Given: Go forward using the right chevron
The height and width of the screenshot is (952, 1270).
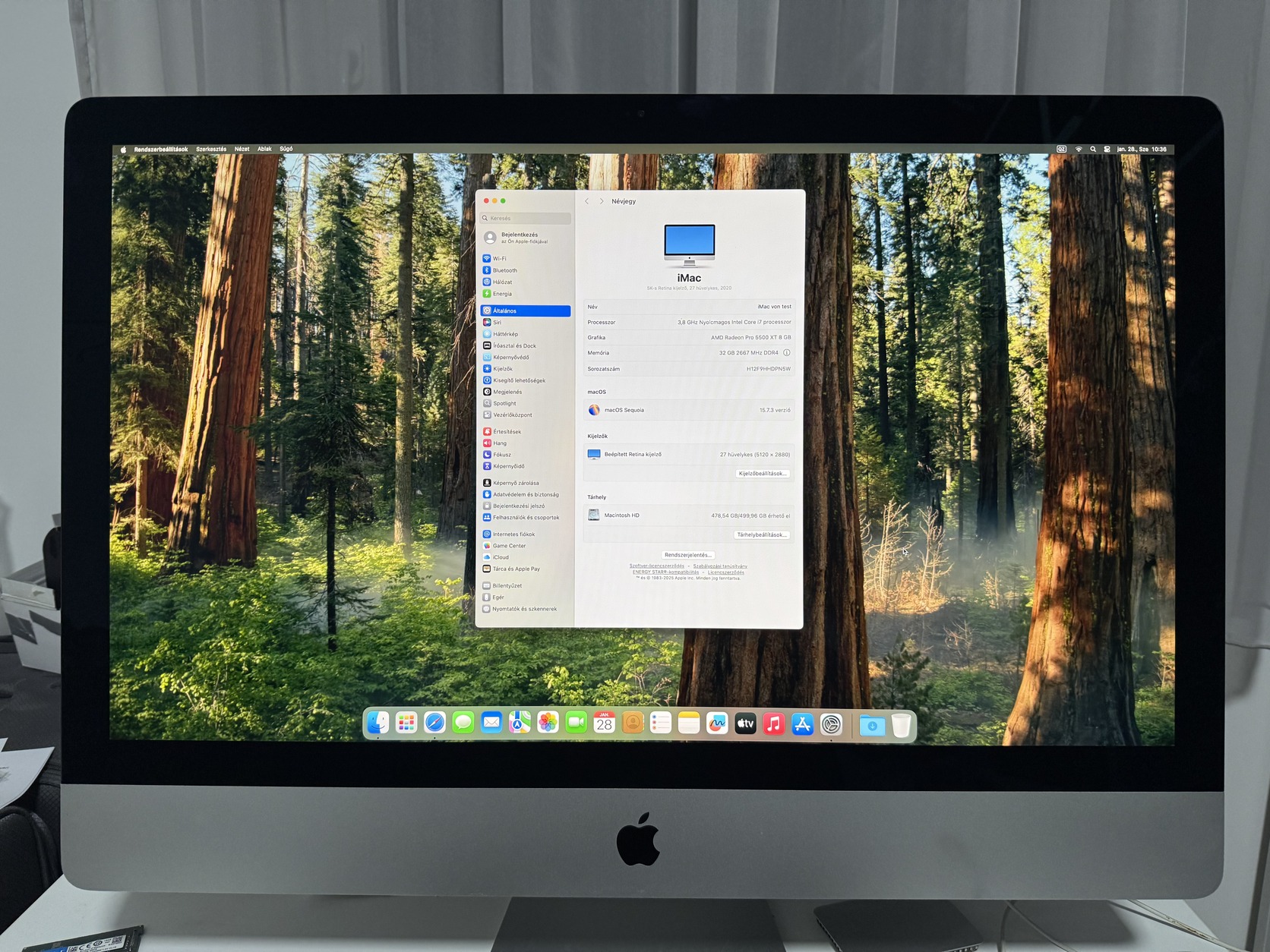Looking at the screenshot, I should [602, 201].
